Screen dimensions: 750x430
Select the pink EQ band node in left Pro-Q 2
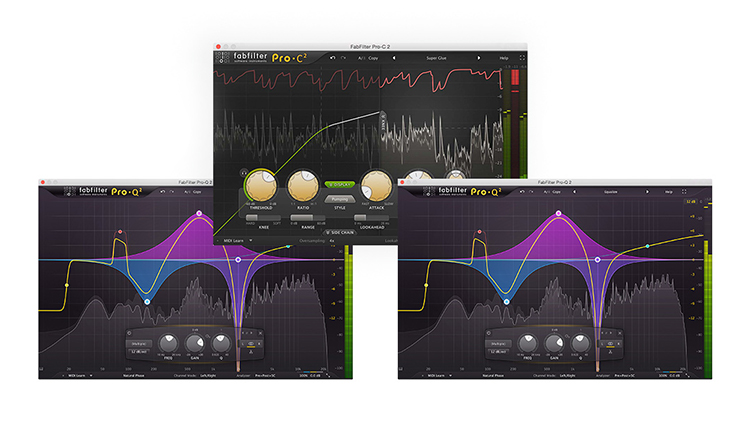[x=199, y=213]
